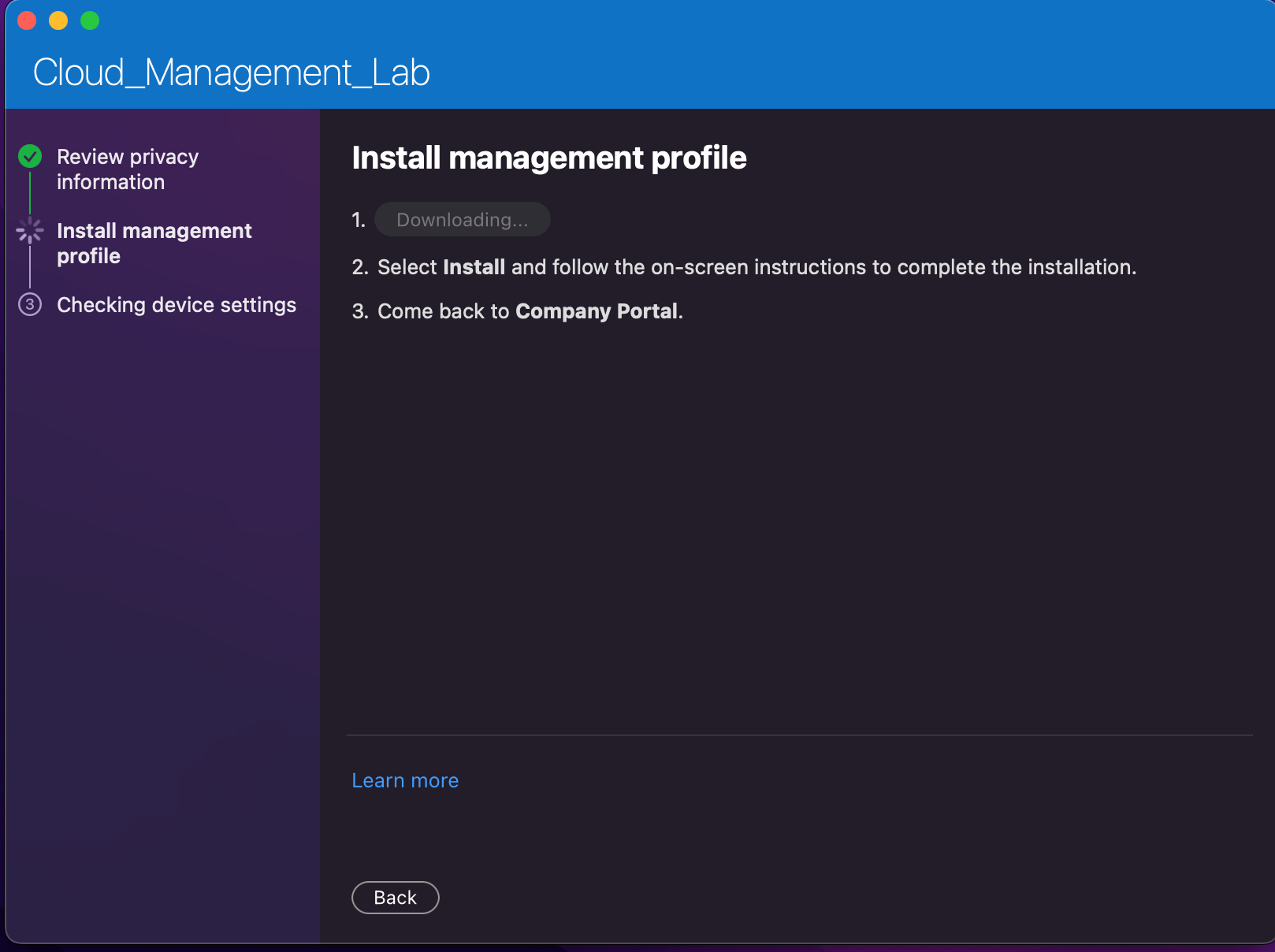Click the circled number 3 step icon
The width and height of the screenshot is (1275, 952).
30,304
